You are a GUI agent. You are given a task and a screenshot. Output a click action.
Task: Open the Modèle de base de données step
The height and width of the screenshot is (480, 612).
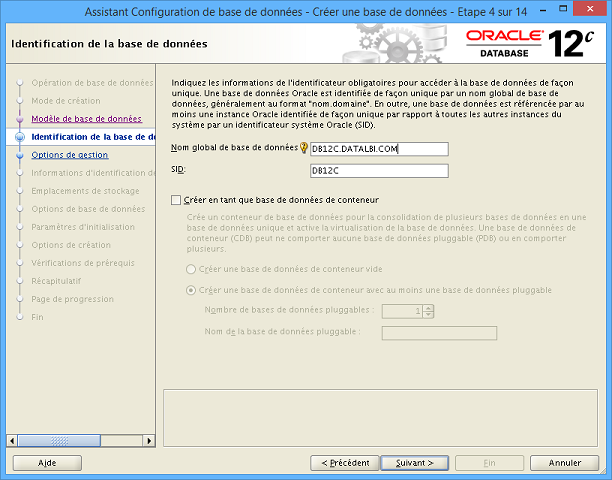(87, 119)
